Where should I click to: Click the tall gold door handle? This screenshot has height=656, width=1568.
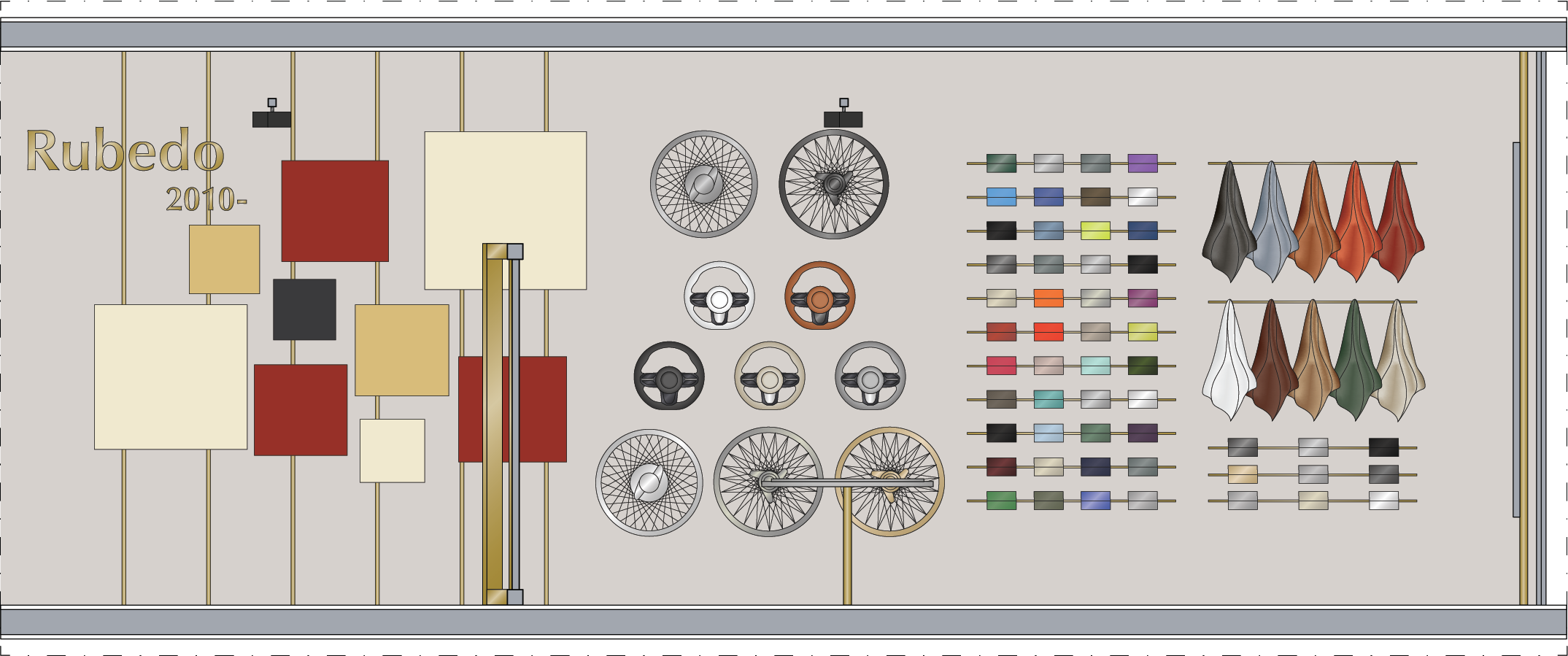click(x=493, y=425)
